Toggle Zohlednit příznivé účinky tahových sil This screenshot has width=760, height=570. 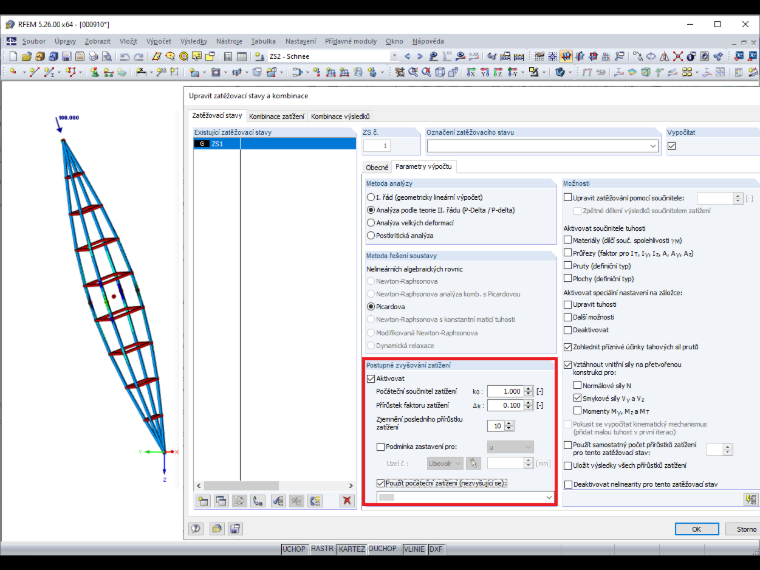pos(568,347)
